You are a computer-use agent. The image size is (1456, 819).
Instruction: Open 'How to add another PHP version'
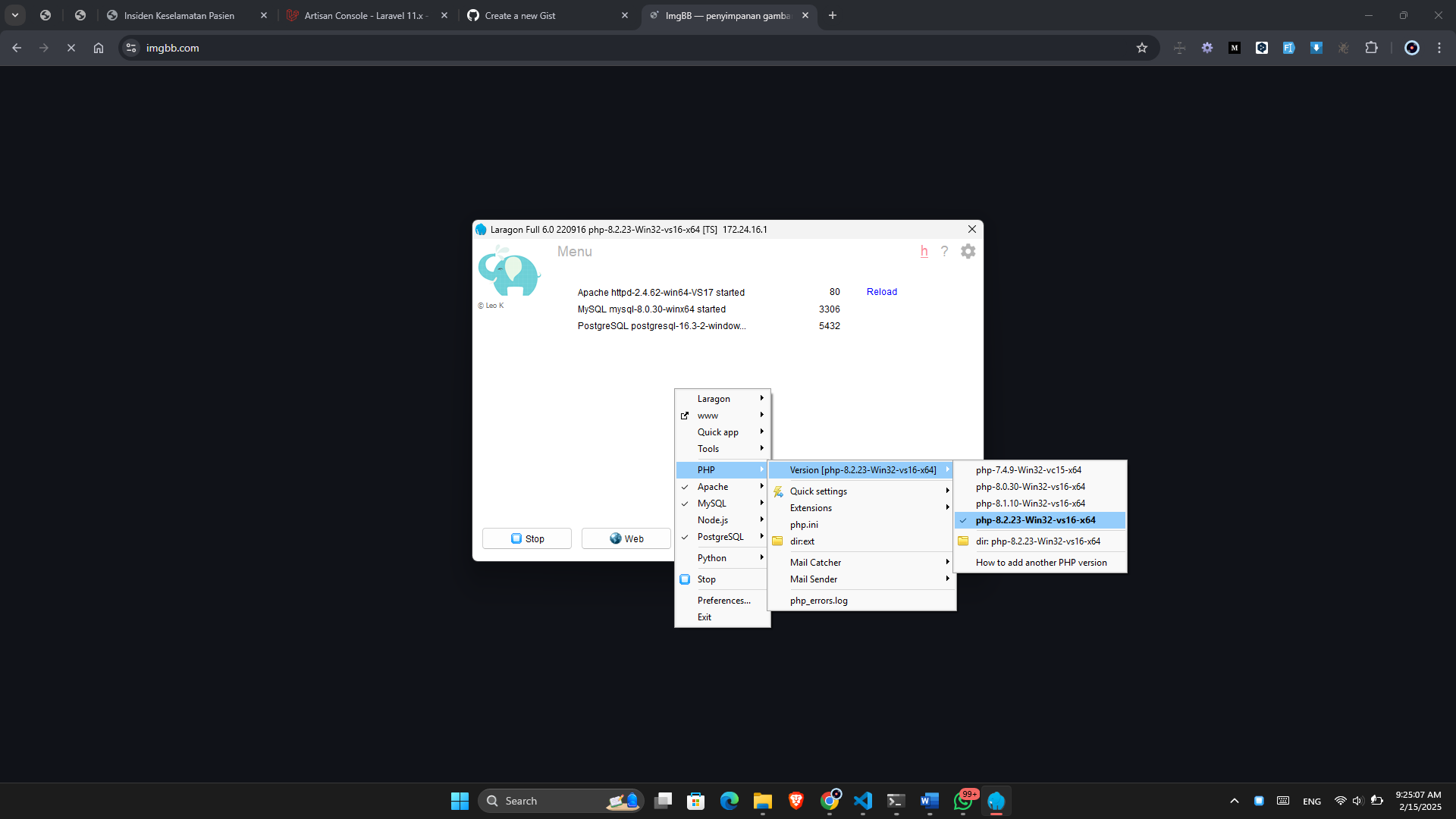tap(1040, 563)
